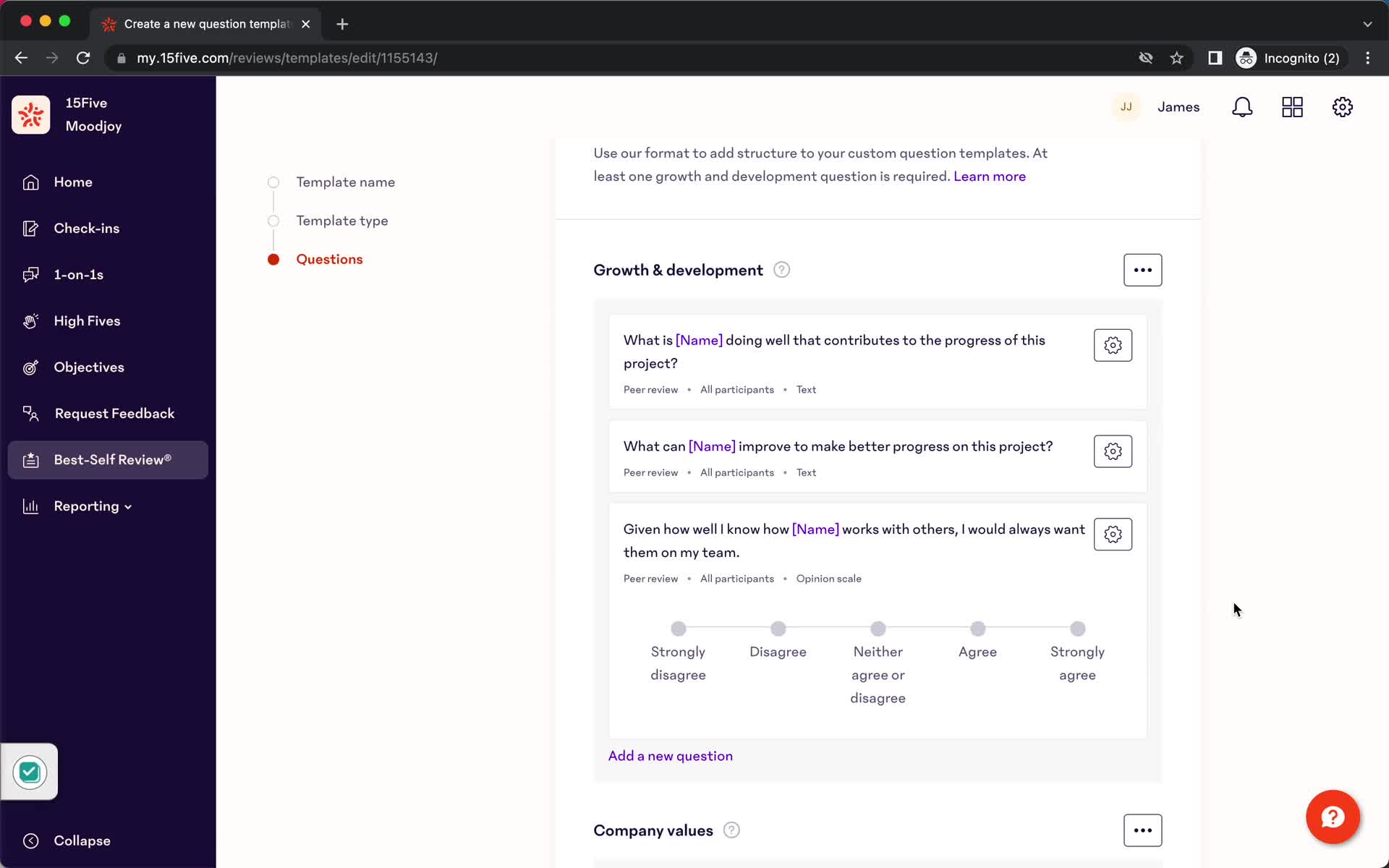
Task: Click the first question settings gear
Action: (x=1112, y=345)
